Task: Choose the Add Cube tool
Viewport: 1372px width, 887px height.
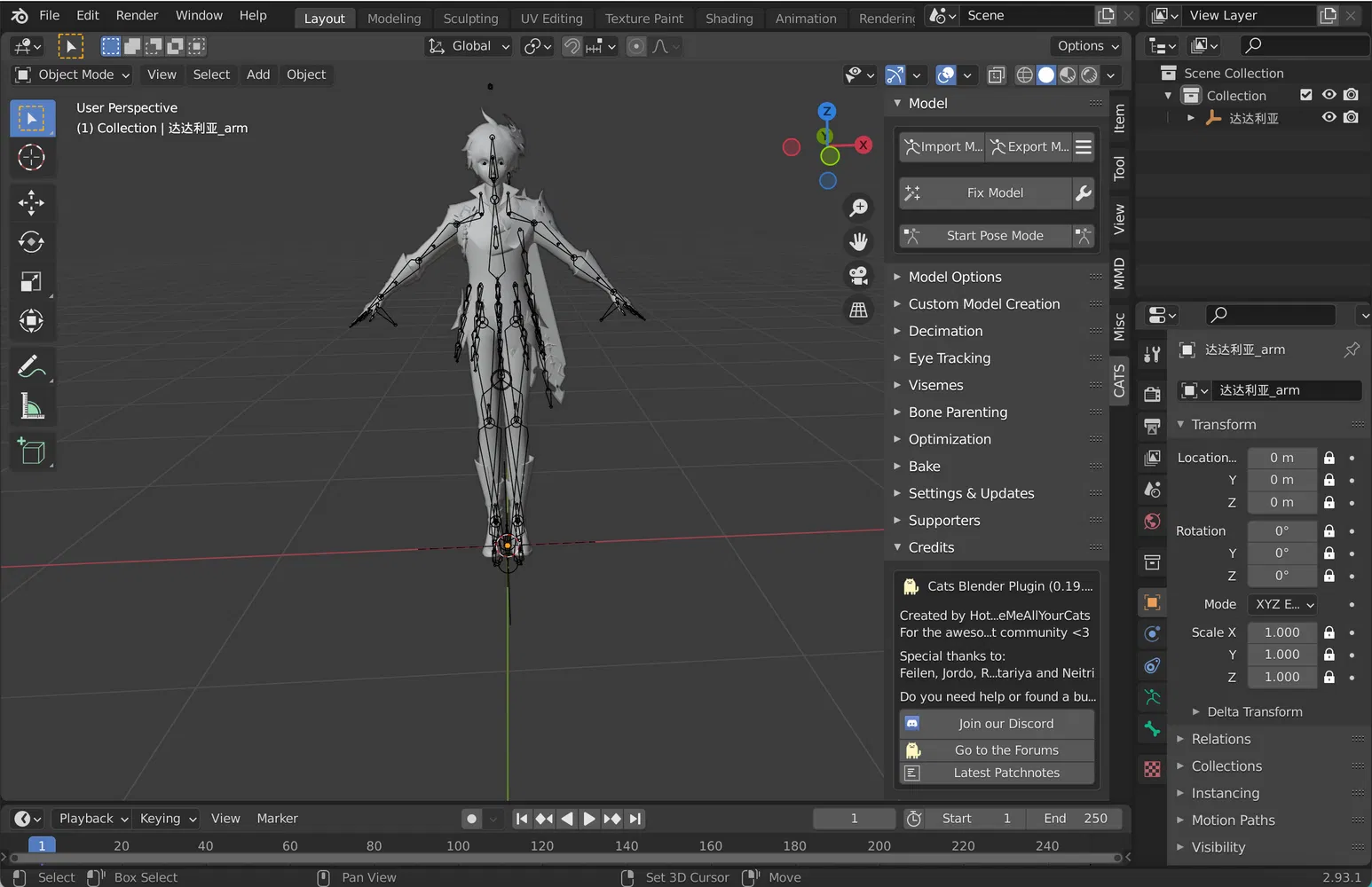Action: tap(31, 451)
